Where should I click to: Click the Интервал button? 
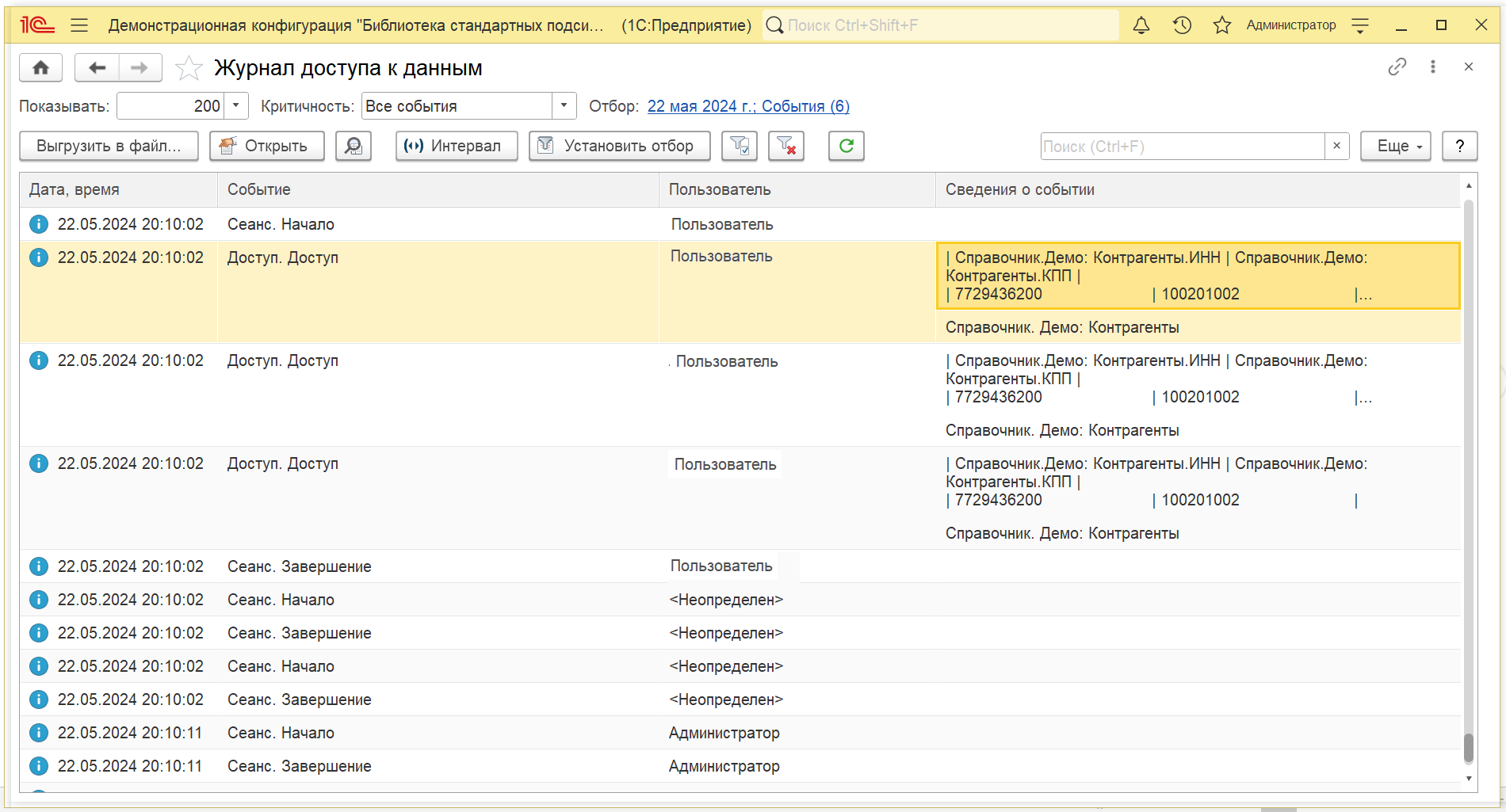(x=457, y=146)
